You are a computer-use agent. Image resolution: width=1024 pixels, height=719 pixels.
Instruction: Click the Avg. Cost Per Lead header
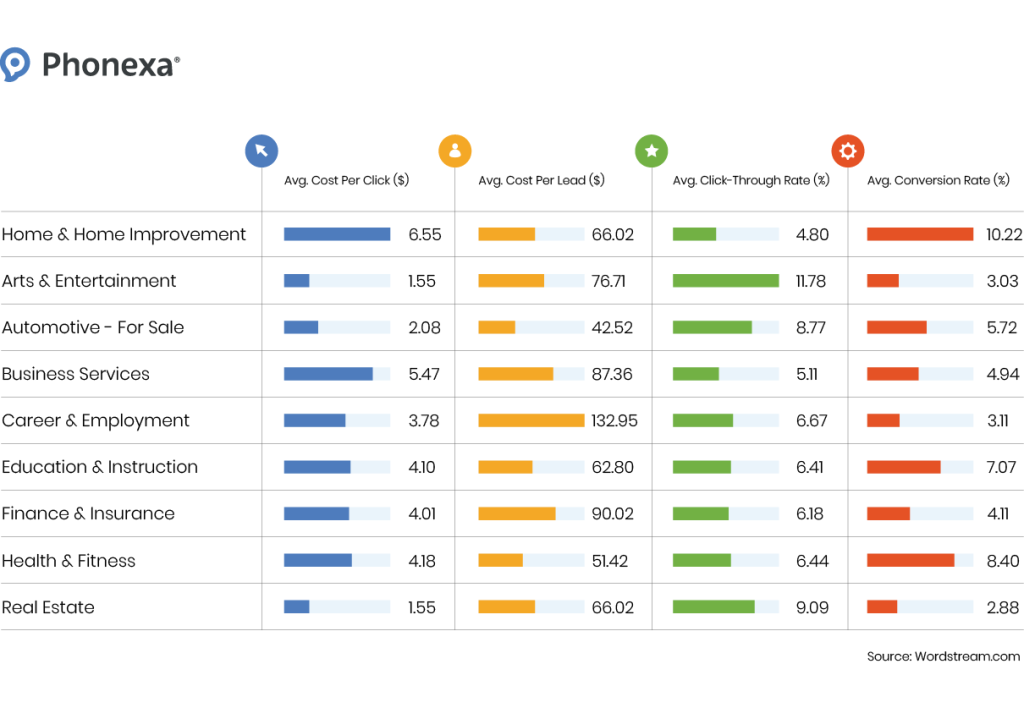[x=541, y=181]
